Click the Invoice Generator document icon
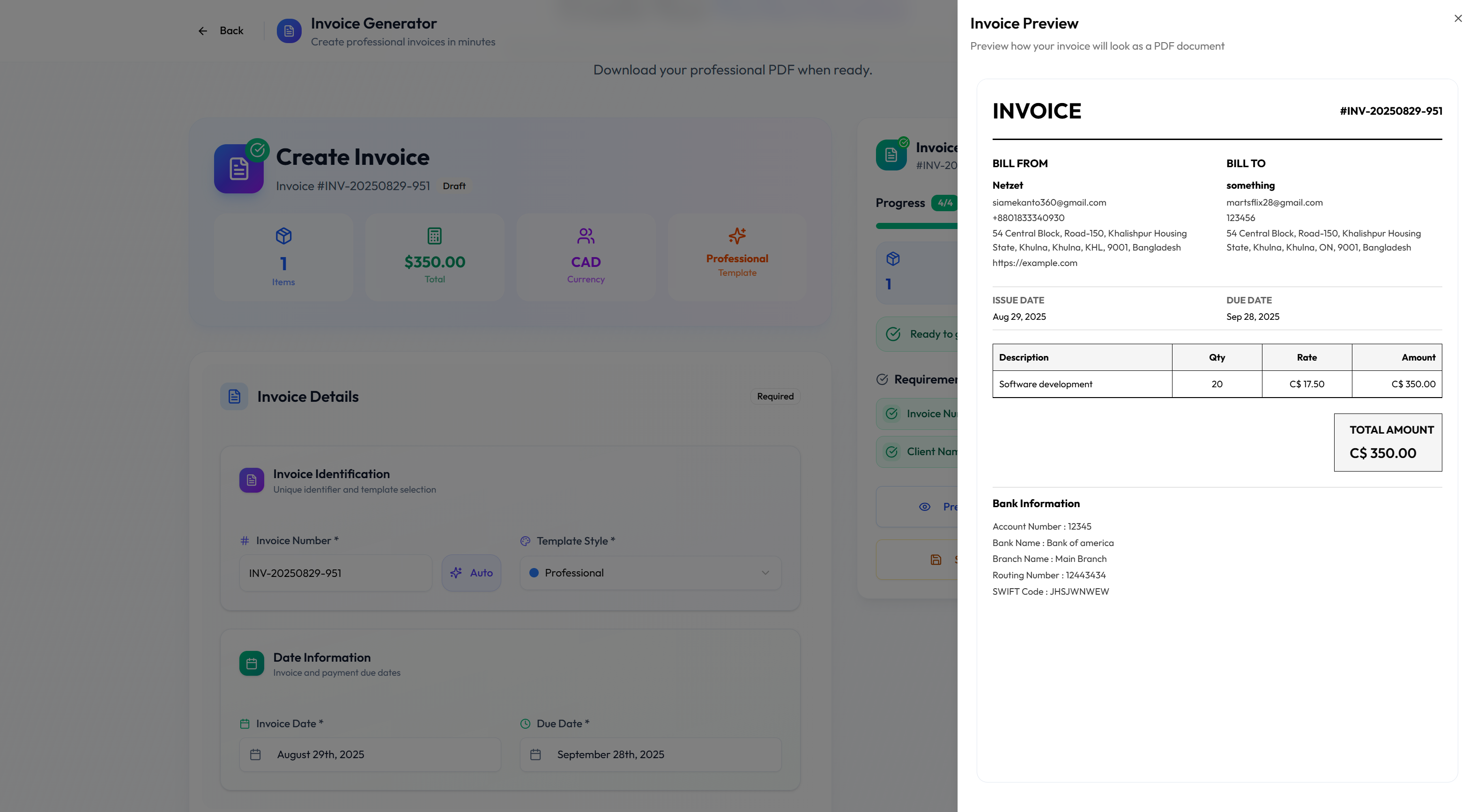 tap(289, 31)
